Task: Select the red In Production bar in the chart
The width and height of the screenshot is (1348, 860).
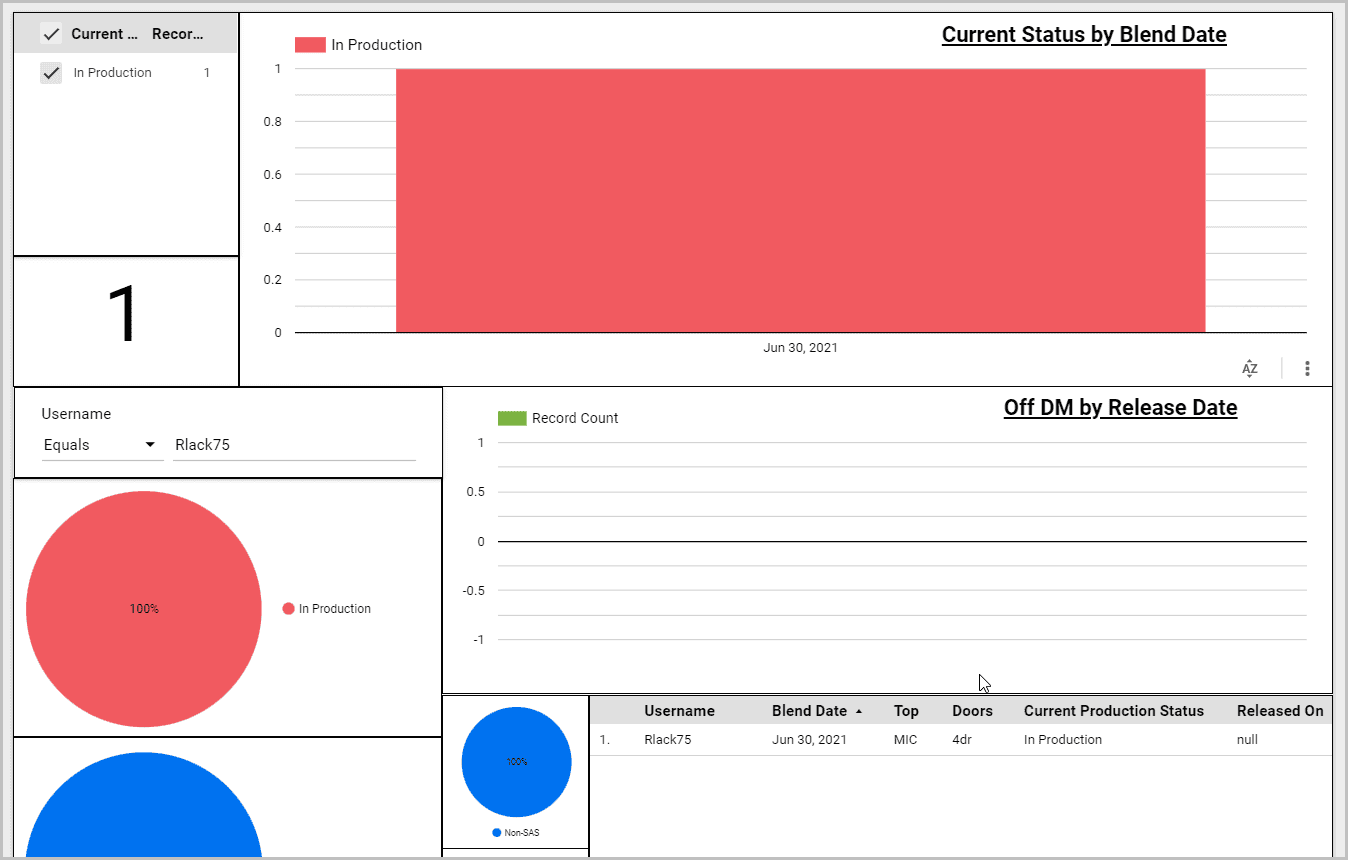Action: (x=800, y=200)
